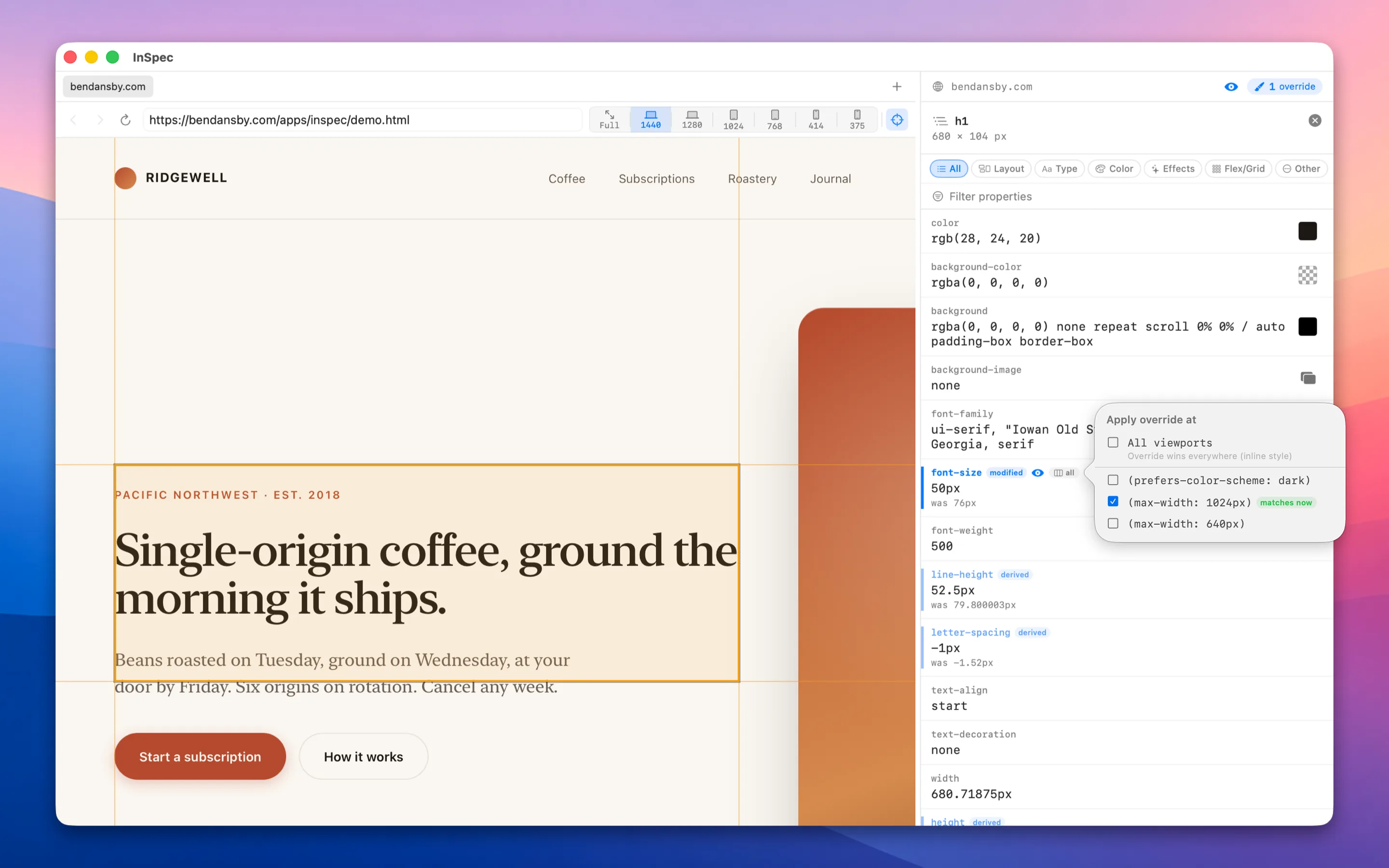Focus the Filter properties field
1389x868 pixels.
pos(1126,196)
